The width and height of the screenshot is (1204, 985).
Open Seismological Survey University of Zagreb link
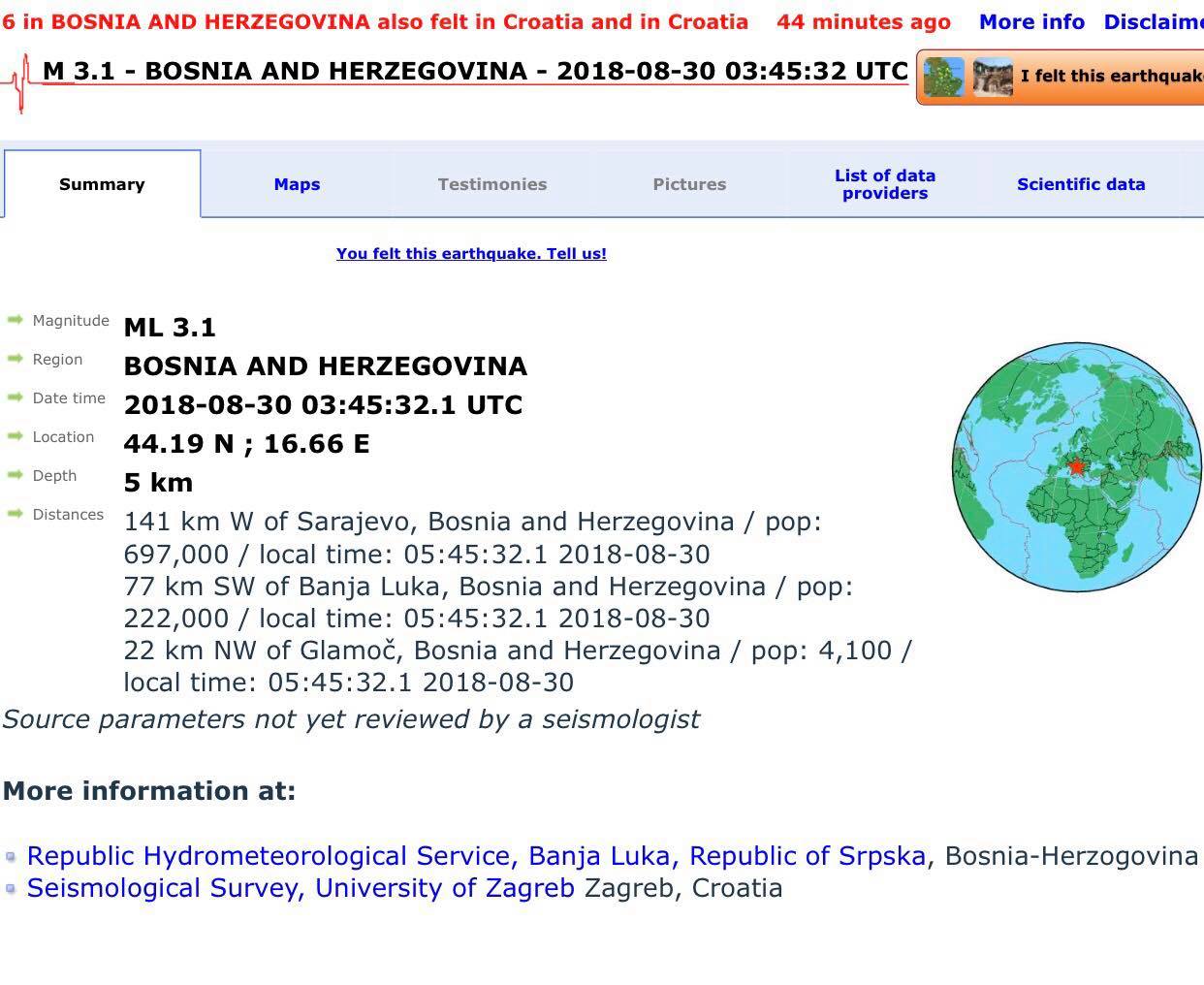pos(301,888)
